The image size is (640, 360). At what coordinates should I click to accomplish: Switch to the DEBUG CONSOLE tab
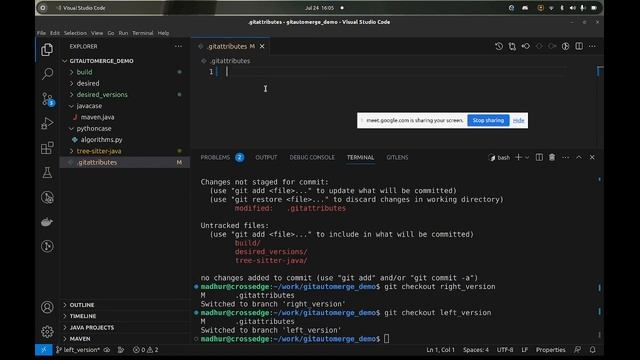pyautogui.click(x=312, y=158)
